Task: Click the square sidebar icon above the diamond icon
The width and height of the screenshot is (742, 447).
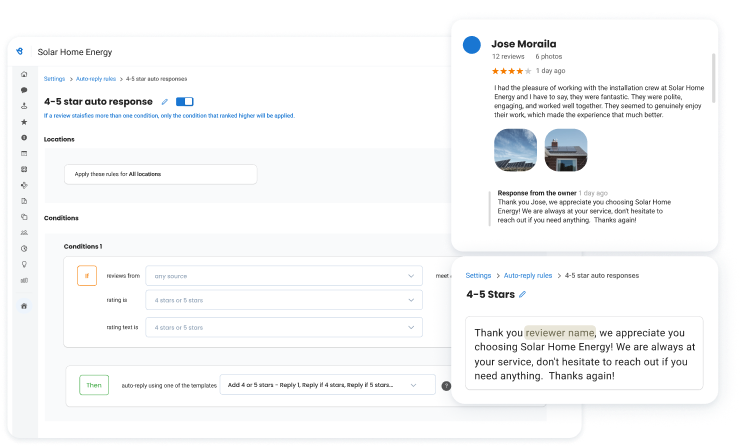Action: click(24, 169)
